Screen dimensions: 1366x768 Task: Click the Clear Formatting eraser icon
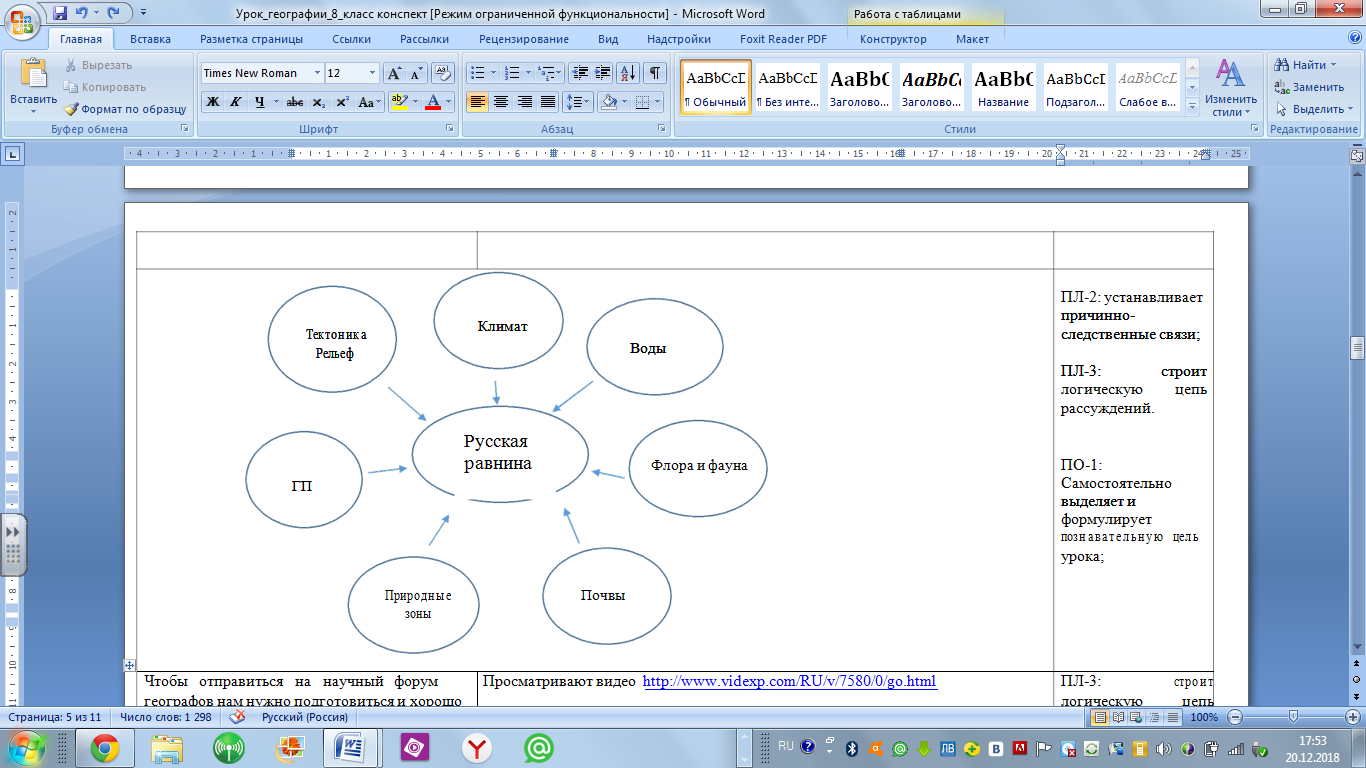click(444, 73)
